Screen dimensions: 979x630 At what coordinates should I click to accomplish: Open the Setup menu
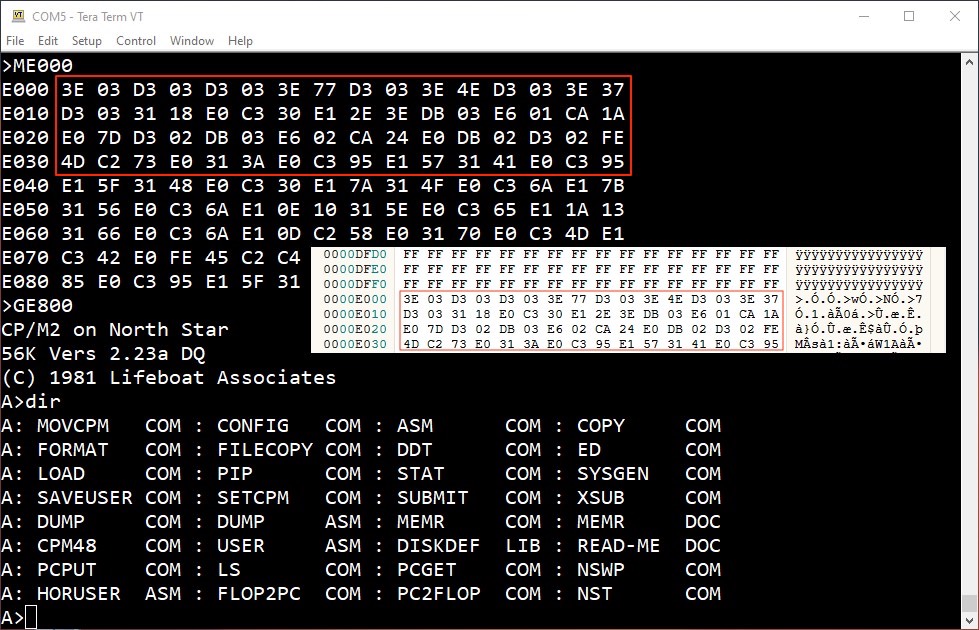pos(87,41)
